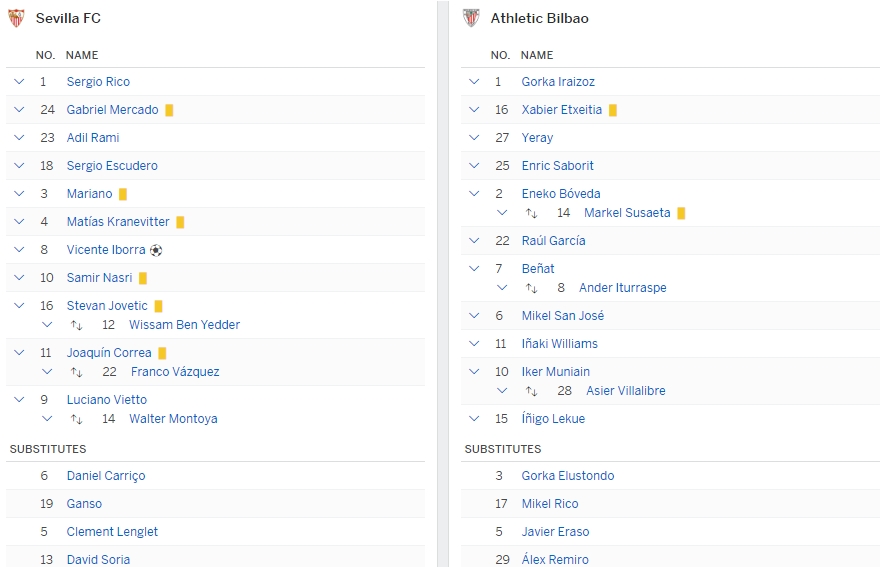This screenshot has width=890, height=567.
Task: Click Gabriel Mercado's yellow card icon
Action: pos(170,110)
